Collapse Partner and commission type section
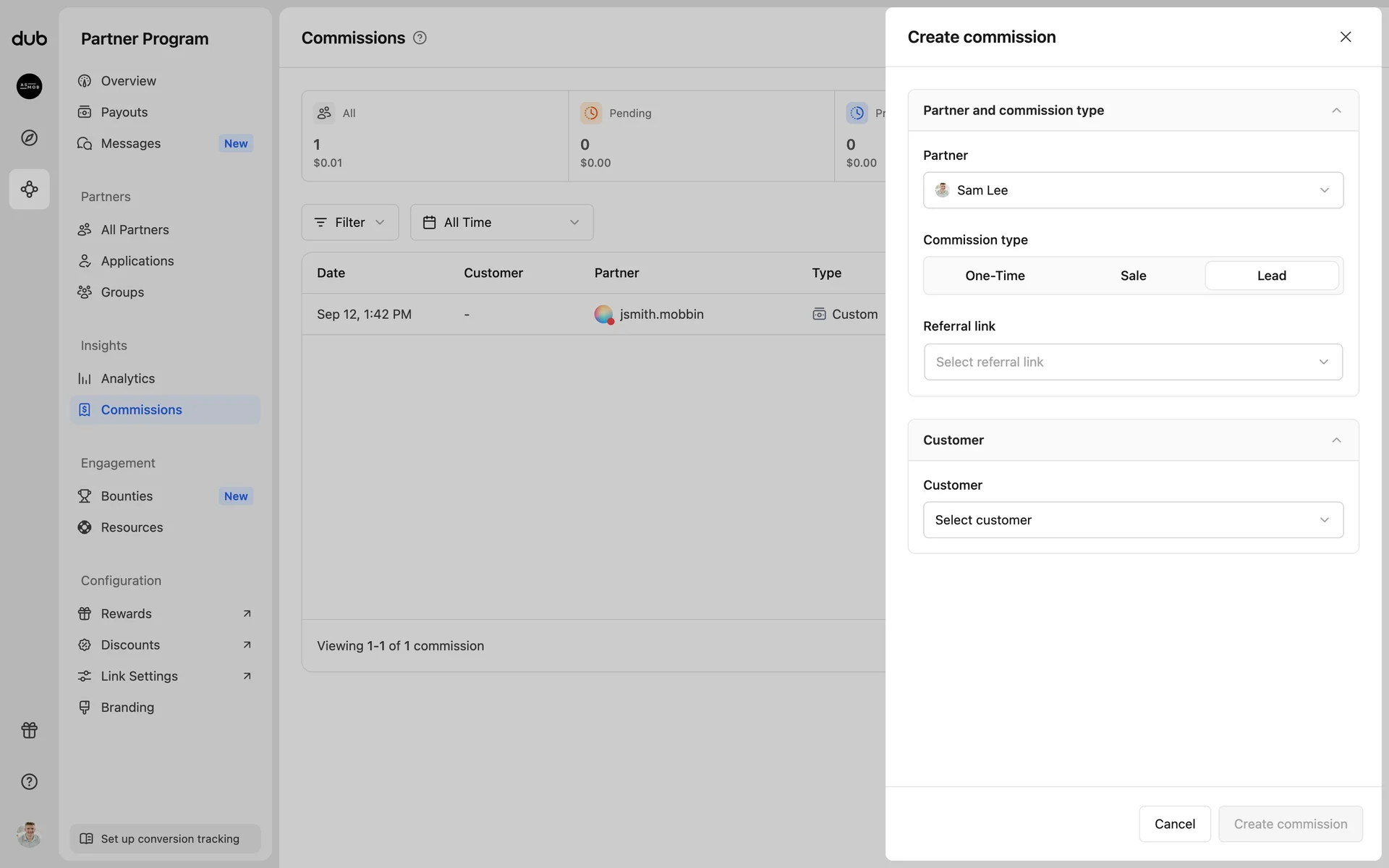 [1335, 111]
